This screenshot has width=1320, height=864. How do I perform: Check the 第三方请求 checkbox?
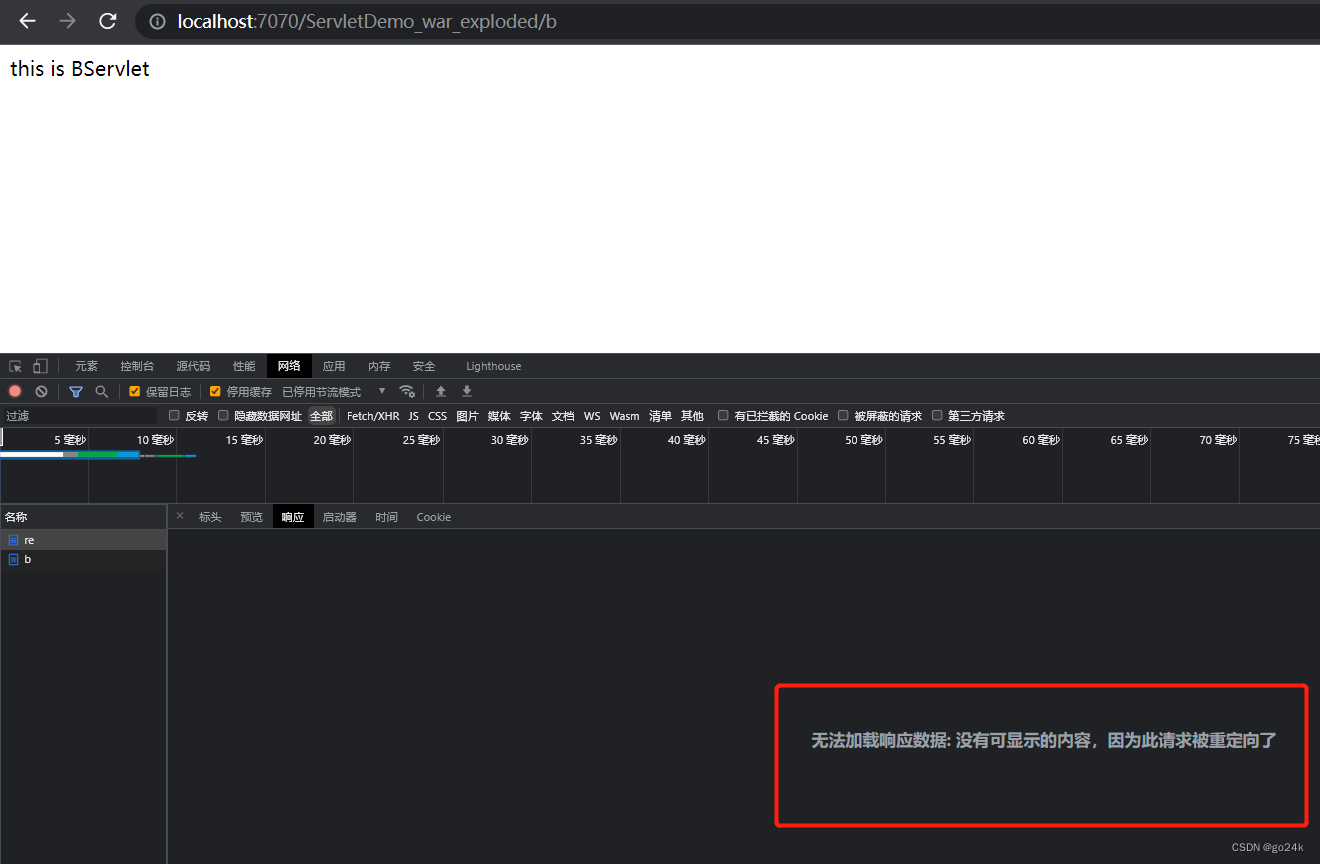937,415
